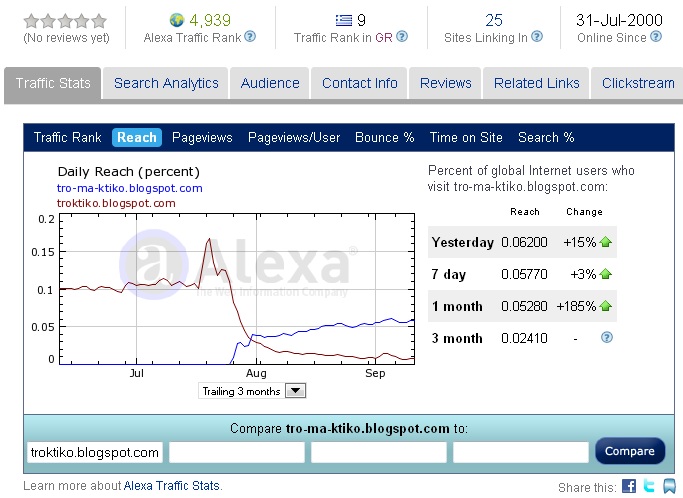Click the +185% change value
The width and height of the screenshot is (683, 498).
[576, 306]
